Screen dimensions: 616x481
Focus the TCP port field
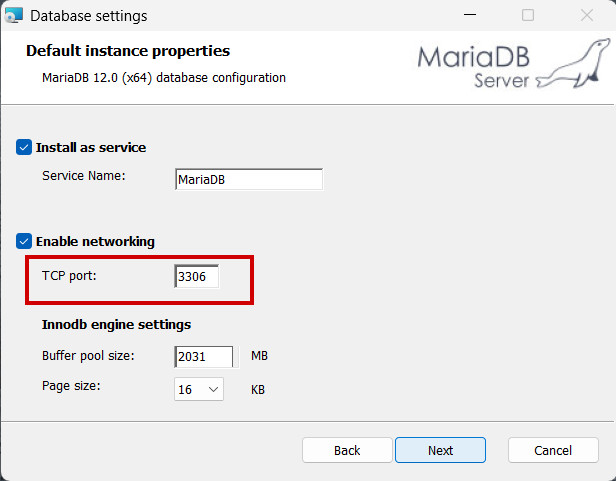(x=196, y=276)
